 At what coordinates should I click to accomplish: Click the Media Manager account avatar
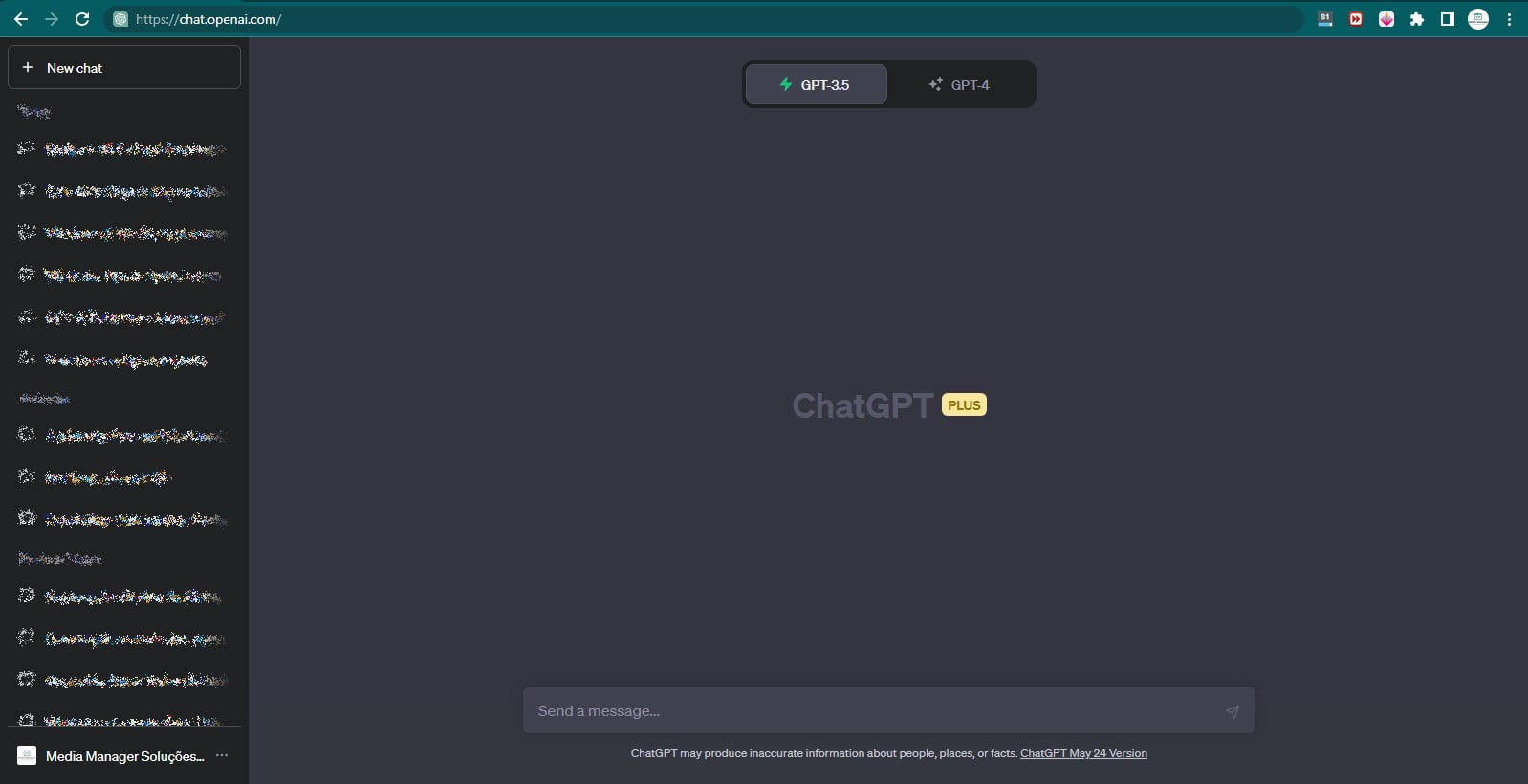point(27,755)
